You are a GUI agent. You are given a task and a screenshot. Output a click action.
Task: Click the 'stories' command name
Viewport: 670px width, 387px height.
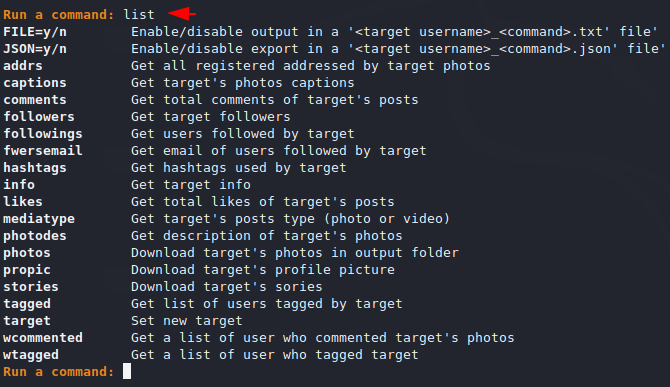pyautogui.click(x=31, y=287)
